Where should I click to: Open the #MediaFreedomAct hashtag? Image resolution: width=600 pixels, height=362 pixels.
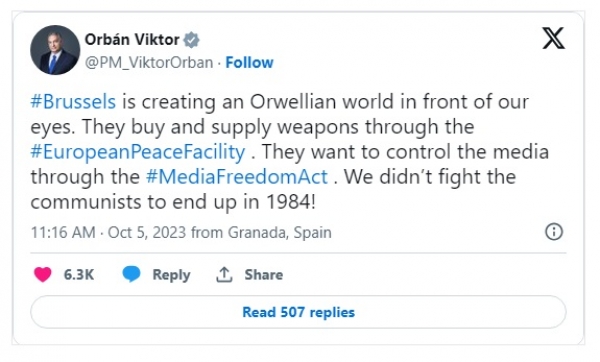(x=236, y=177)
